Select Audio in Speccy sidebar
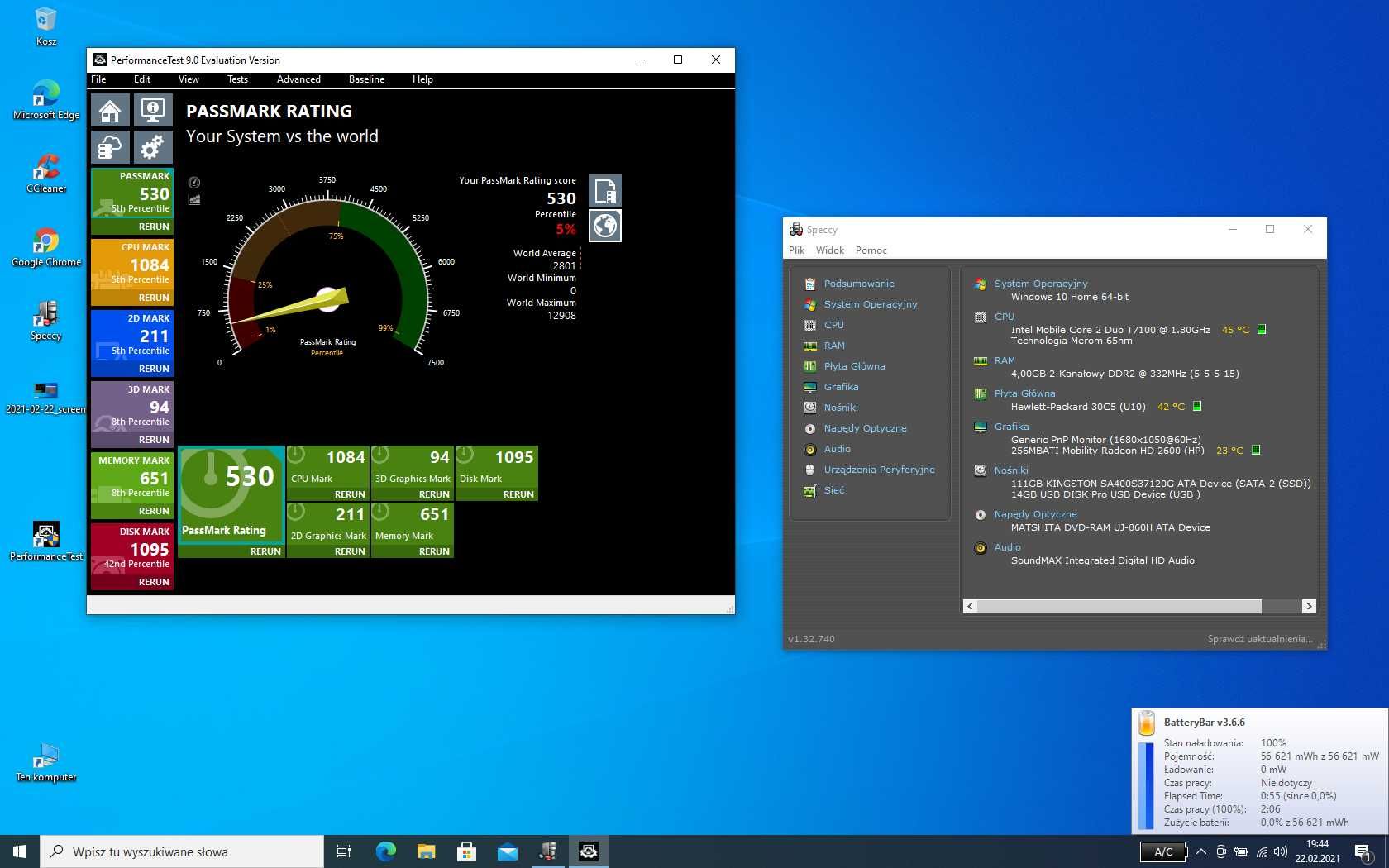Viewport: 1389px width, 868px height. pyautogui.click(x=837, y=449)
